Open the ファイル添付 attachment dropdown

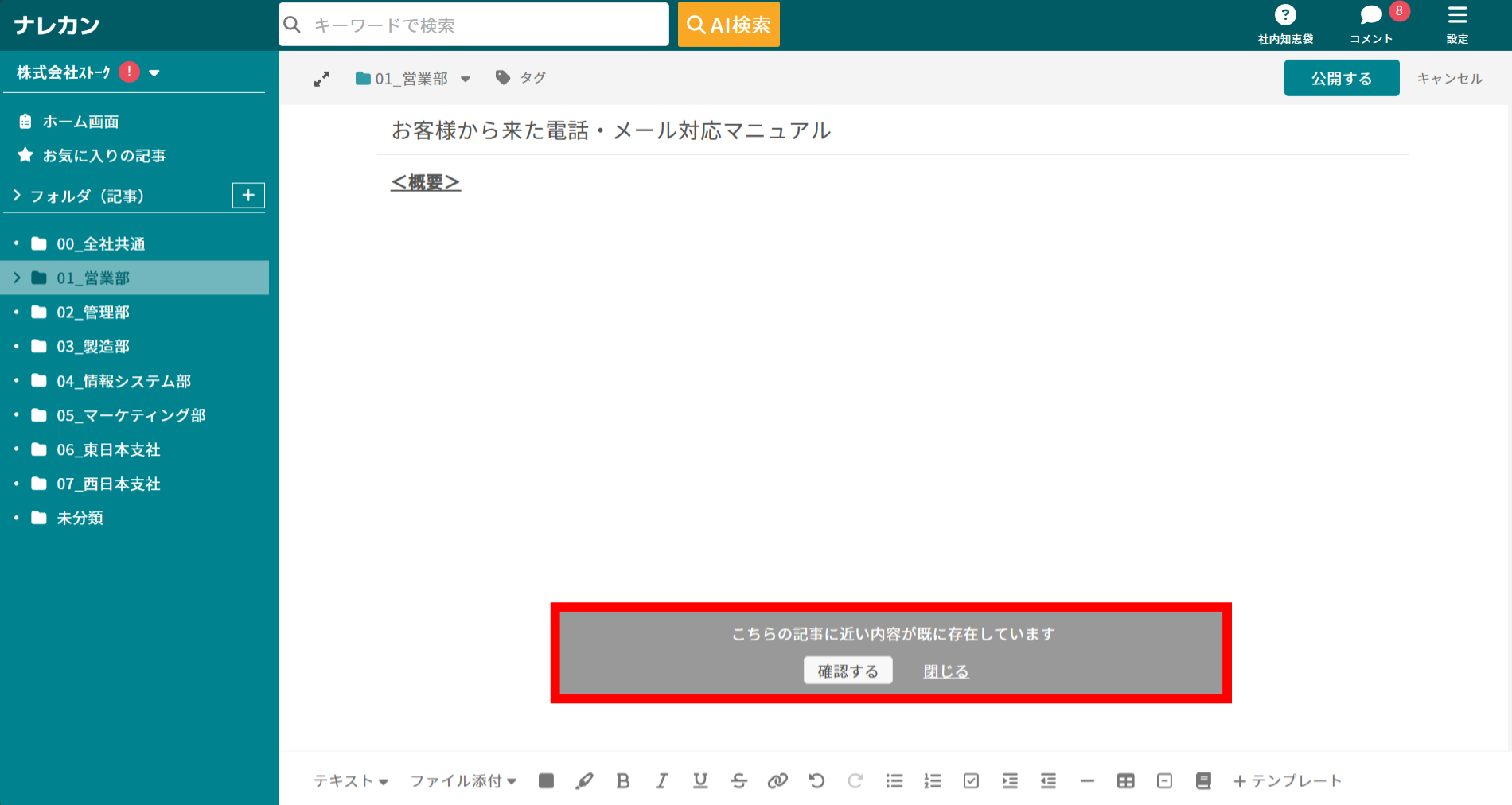(462, 780)
